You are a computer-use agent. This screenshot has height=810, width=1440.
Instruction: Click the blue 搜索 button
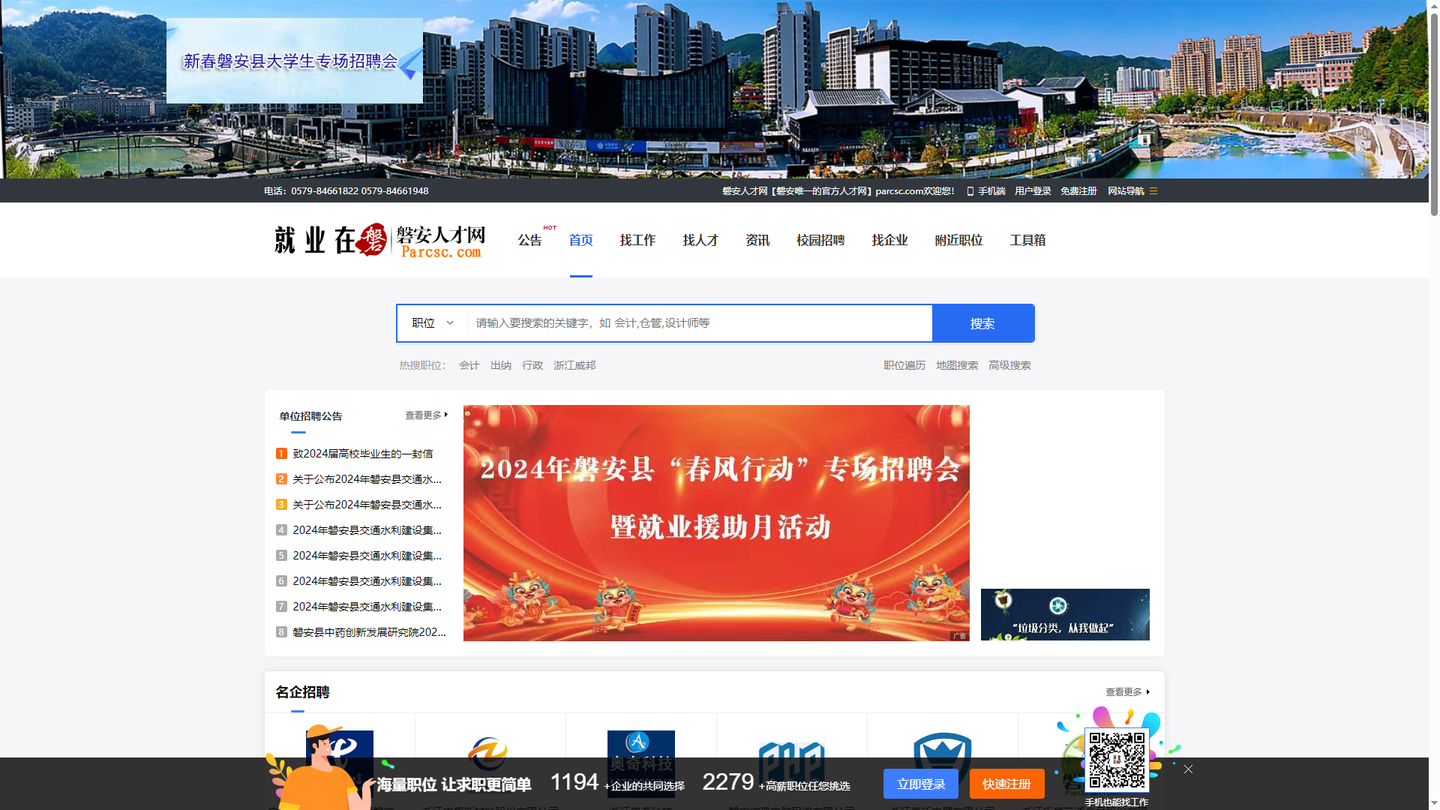point(983,323)
